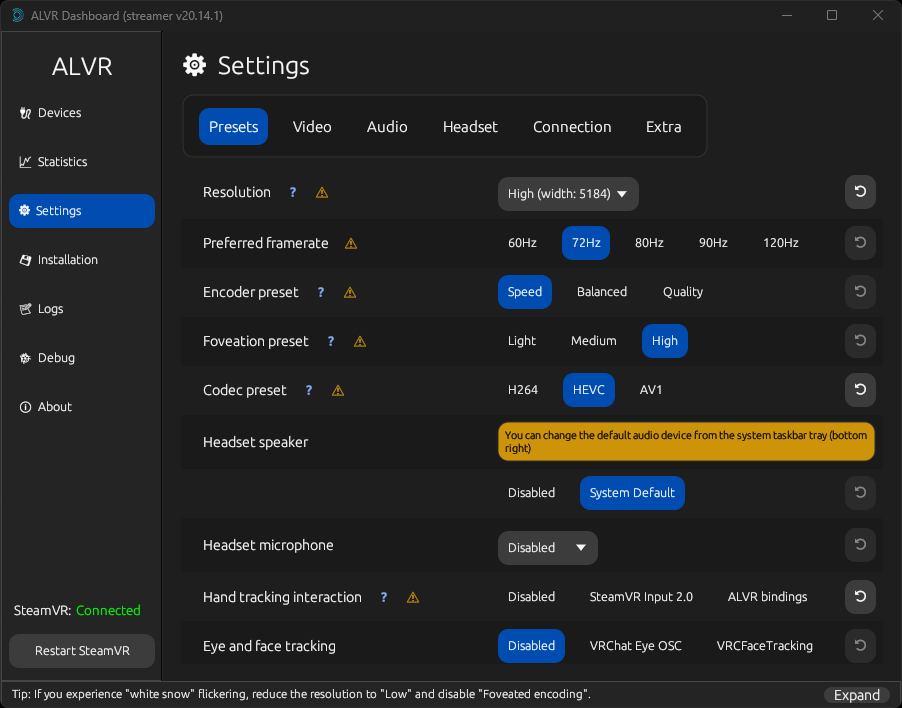Select 80Hz preferred framerate
The height and width of the screenshot is (708, 902).
pos(649,243)
